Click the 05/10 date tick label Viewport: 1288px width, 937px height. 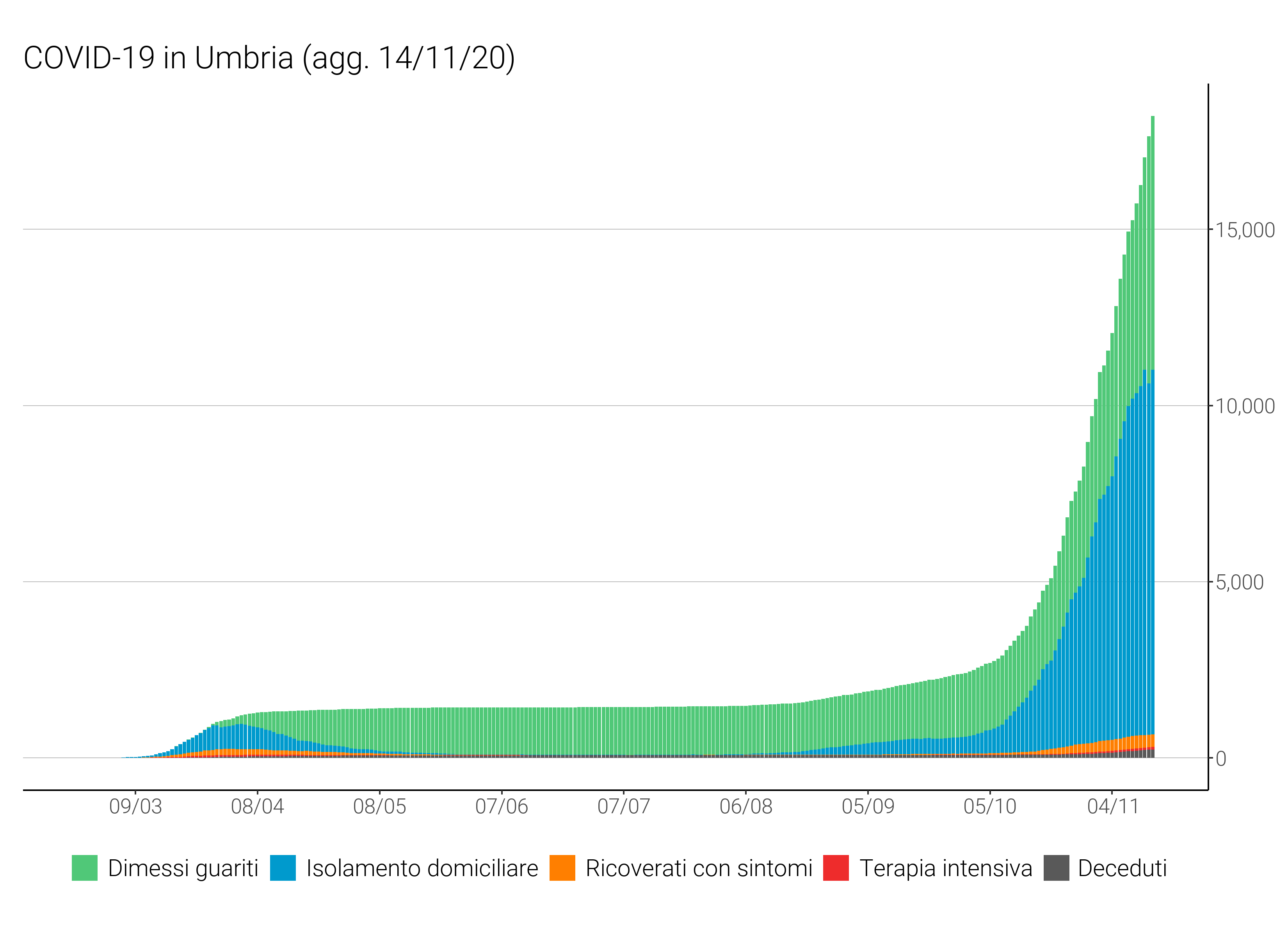coord(990,806)
